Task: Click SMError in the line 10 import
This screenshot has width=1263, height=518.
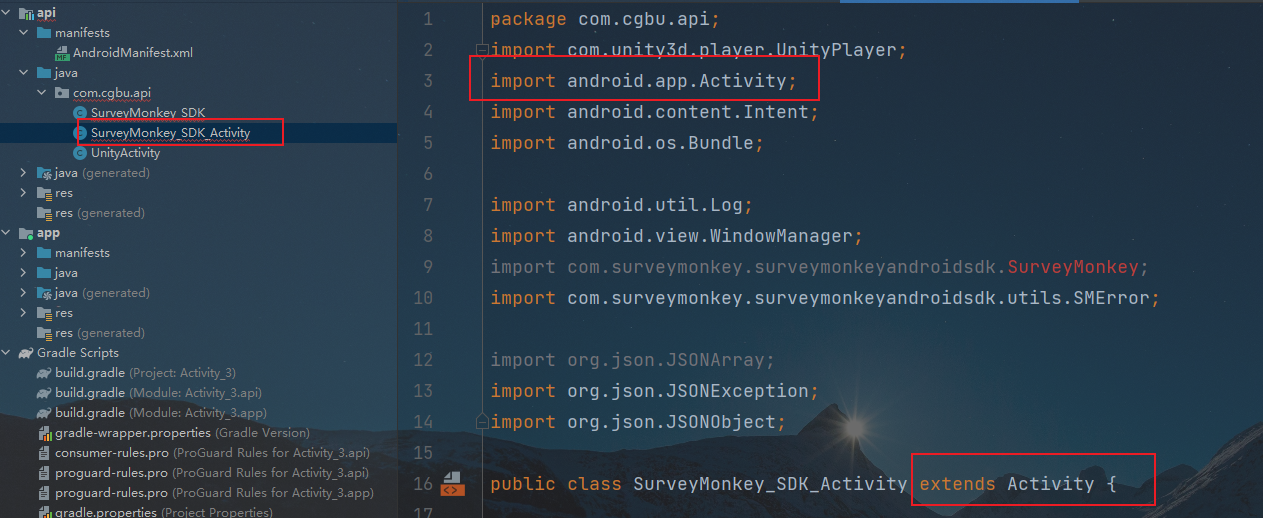Action: coord(1112,298)
